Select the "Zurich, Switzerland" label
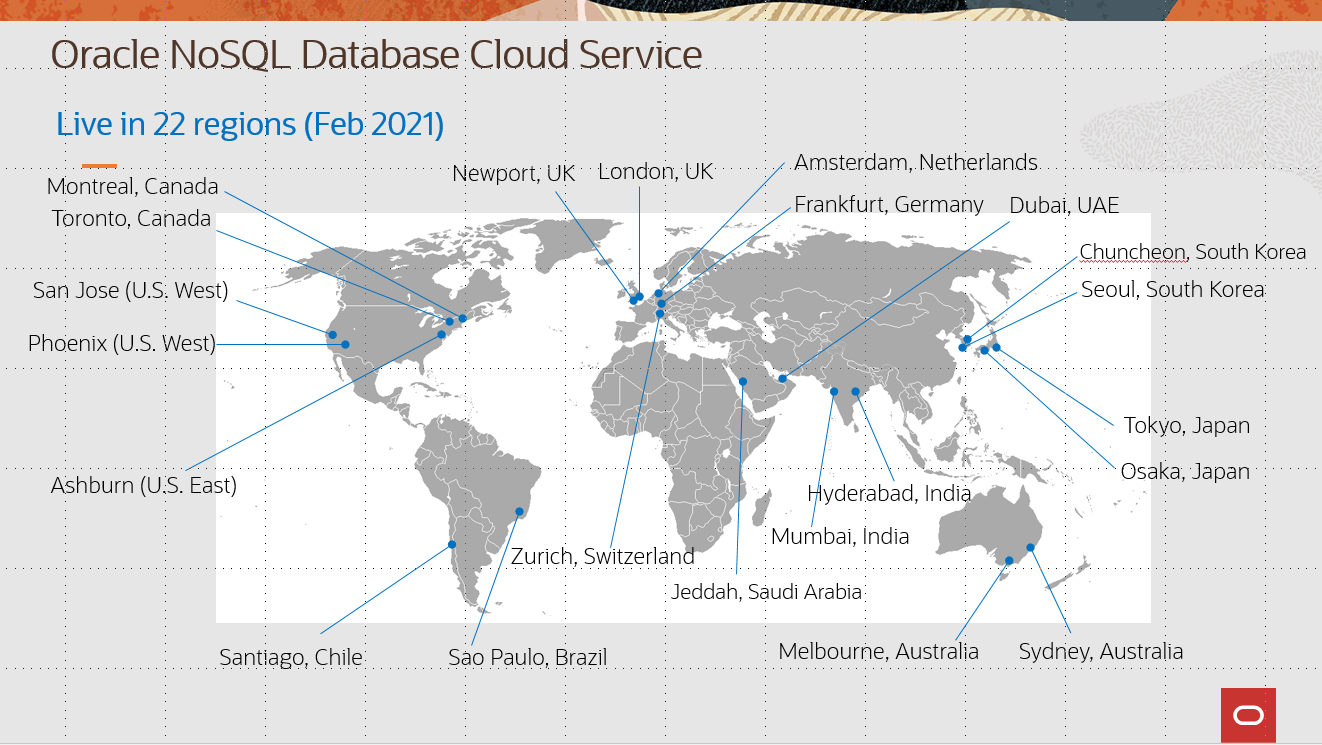This screenshot has width=1322, height=745. pos(603,556)
